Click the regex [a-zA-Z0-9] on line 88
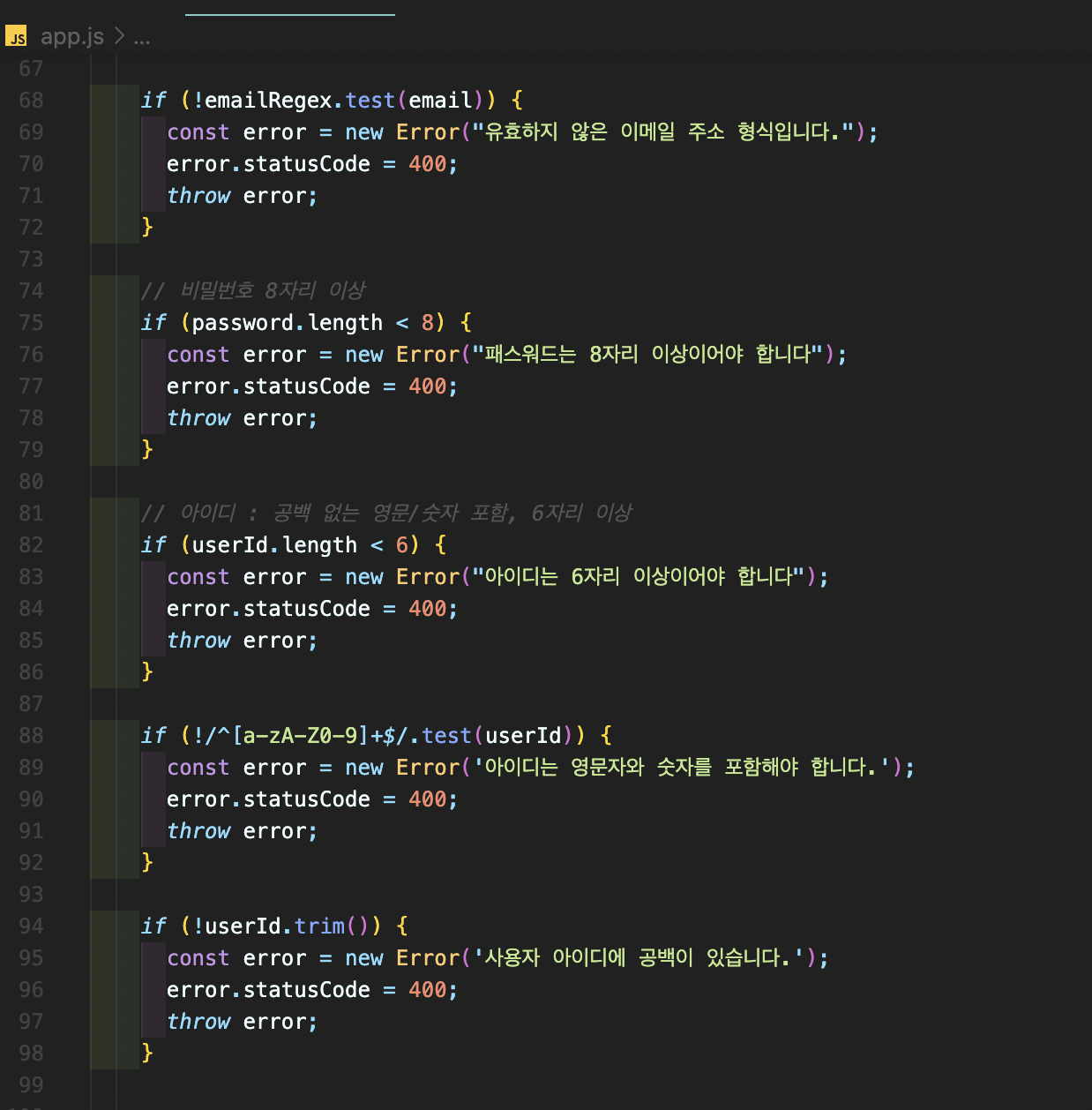 300,736
